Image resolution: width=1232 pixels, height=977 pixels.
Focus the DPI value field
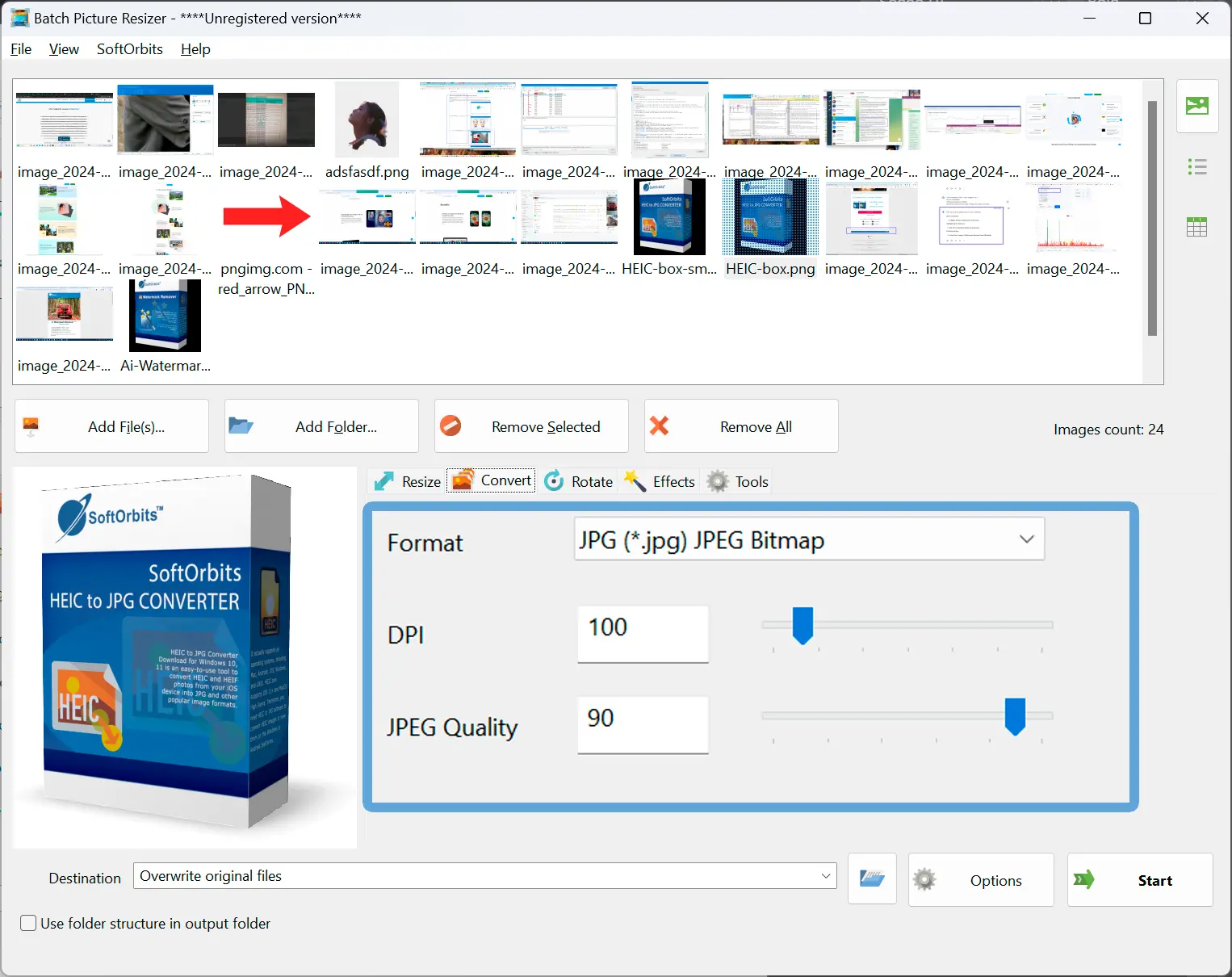643,634
